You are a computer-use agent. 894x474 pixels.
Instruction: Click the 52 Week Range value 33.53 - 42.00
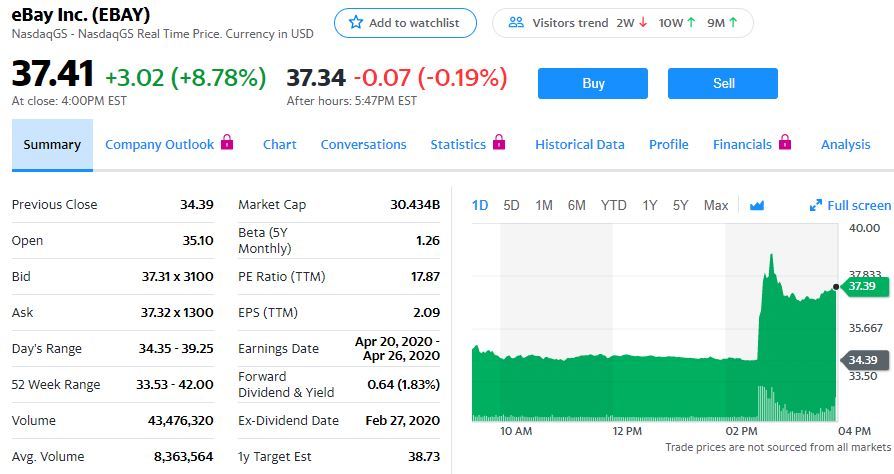click(x=175, y=384)
